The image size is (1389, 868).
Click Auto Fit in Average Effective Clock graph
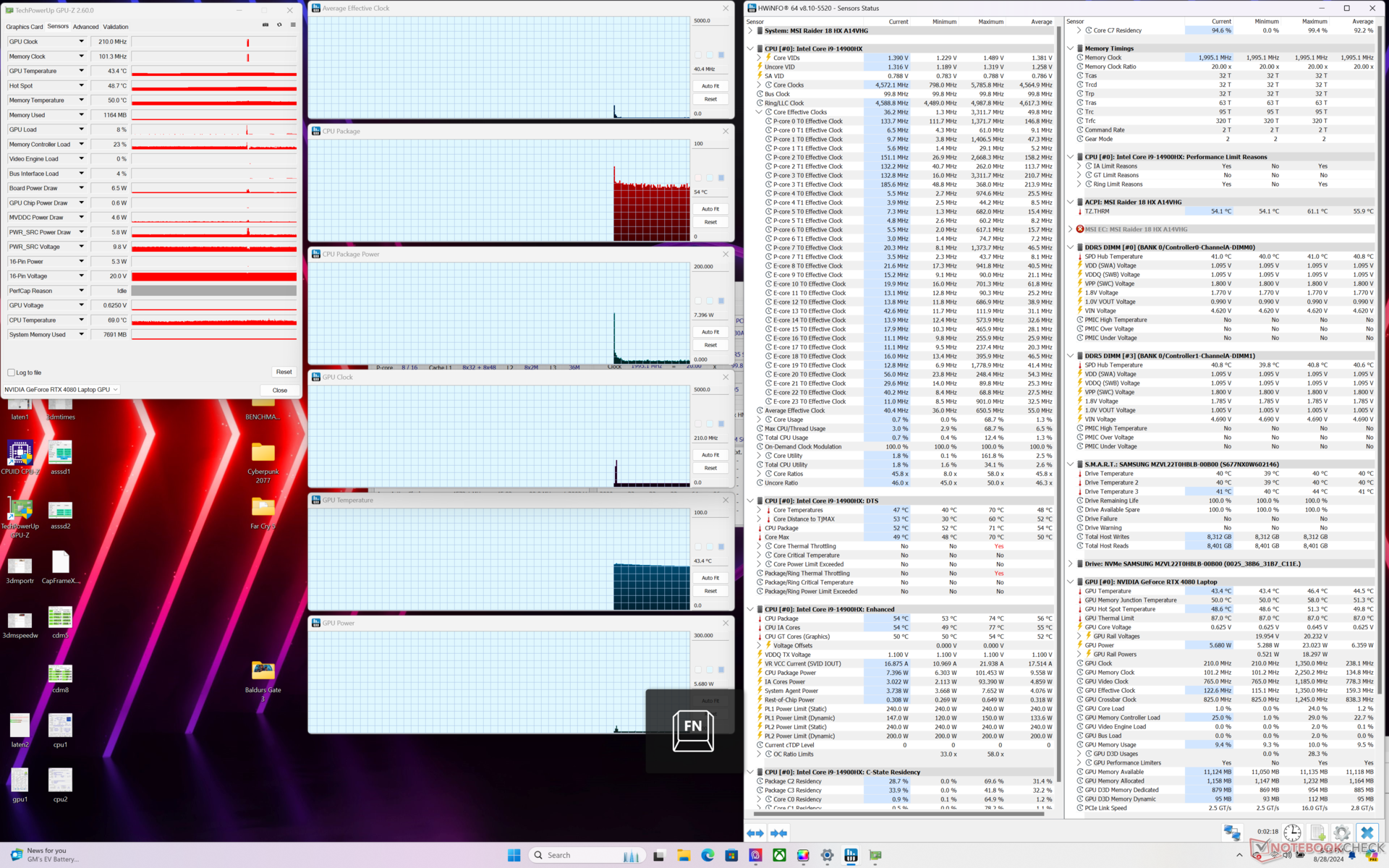pyautogui.click(x=710, y=86)
